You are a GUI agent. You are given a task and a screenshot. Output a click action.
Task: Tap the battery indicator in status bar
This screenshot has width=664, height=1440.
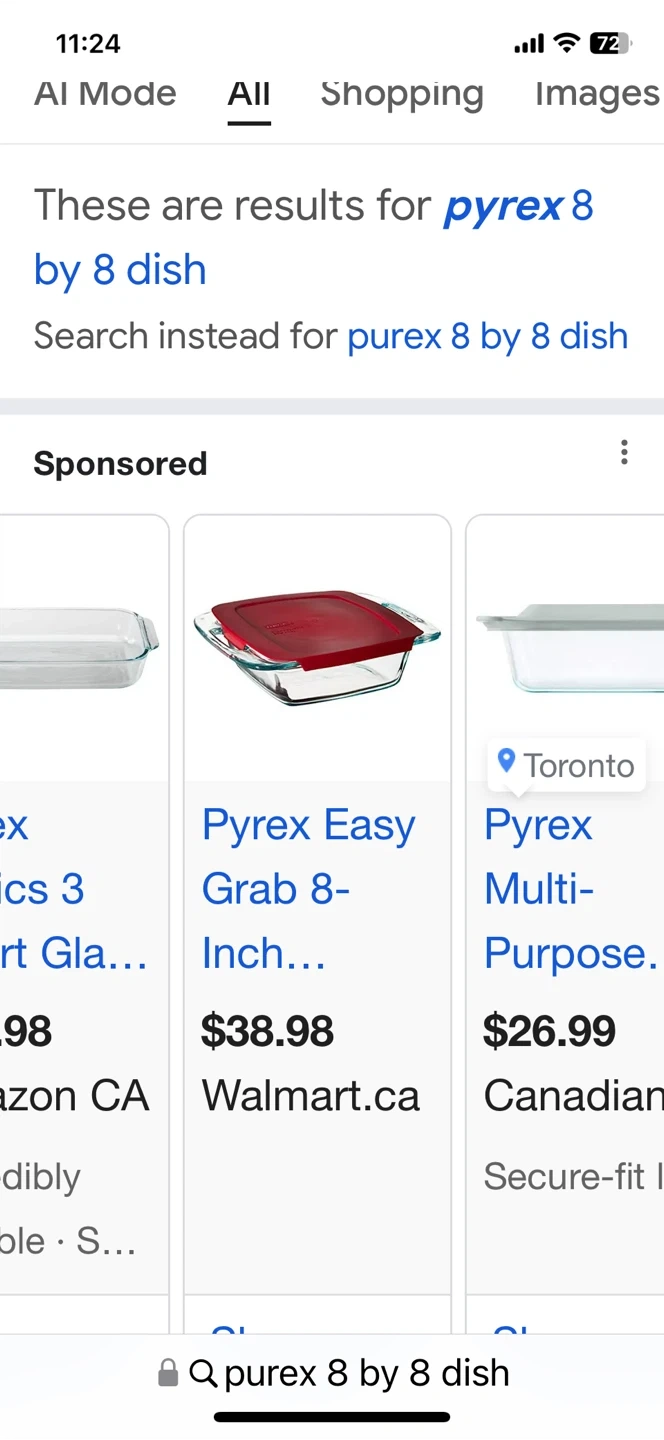point(609,43)
